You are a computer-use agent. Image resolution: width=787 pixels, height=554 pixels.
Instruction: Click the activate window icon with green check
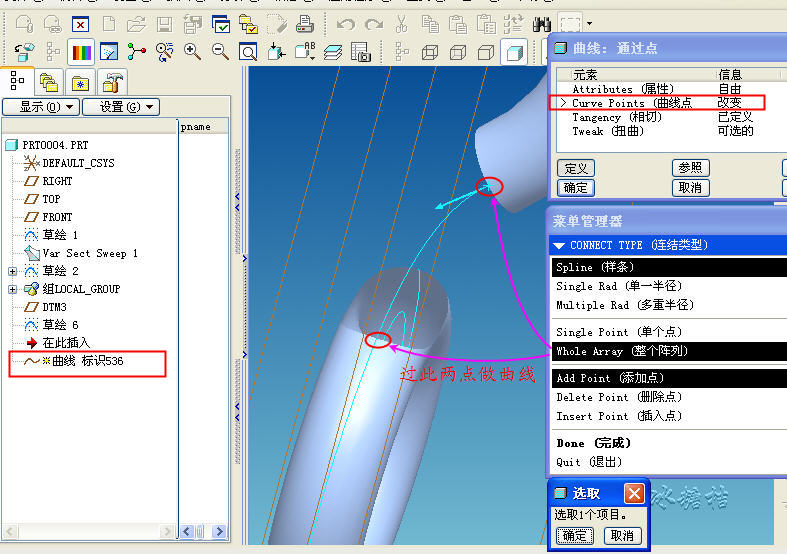(220, 24)
